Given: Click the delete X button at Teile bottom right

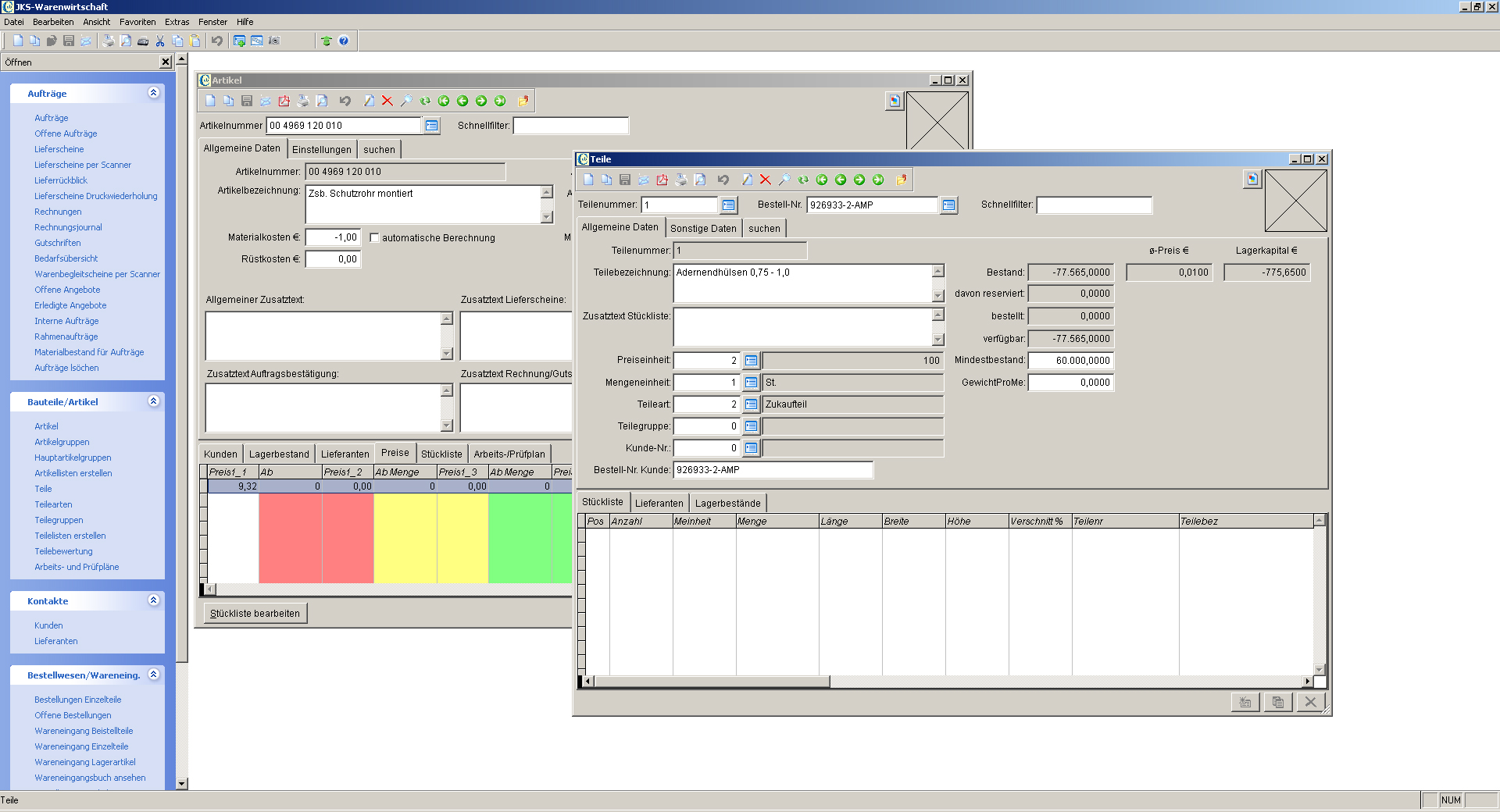Looking at the screenshot, I should coord(1310,702).
